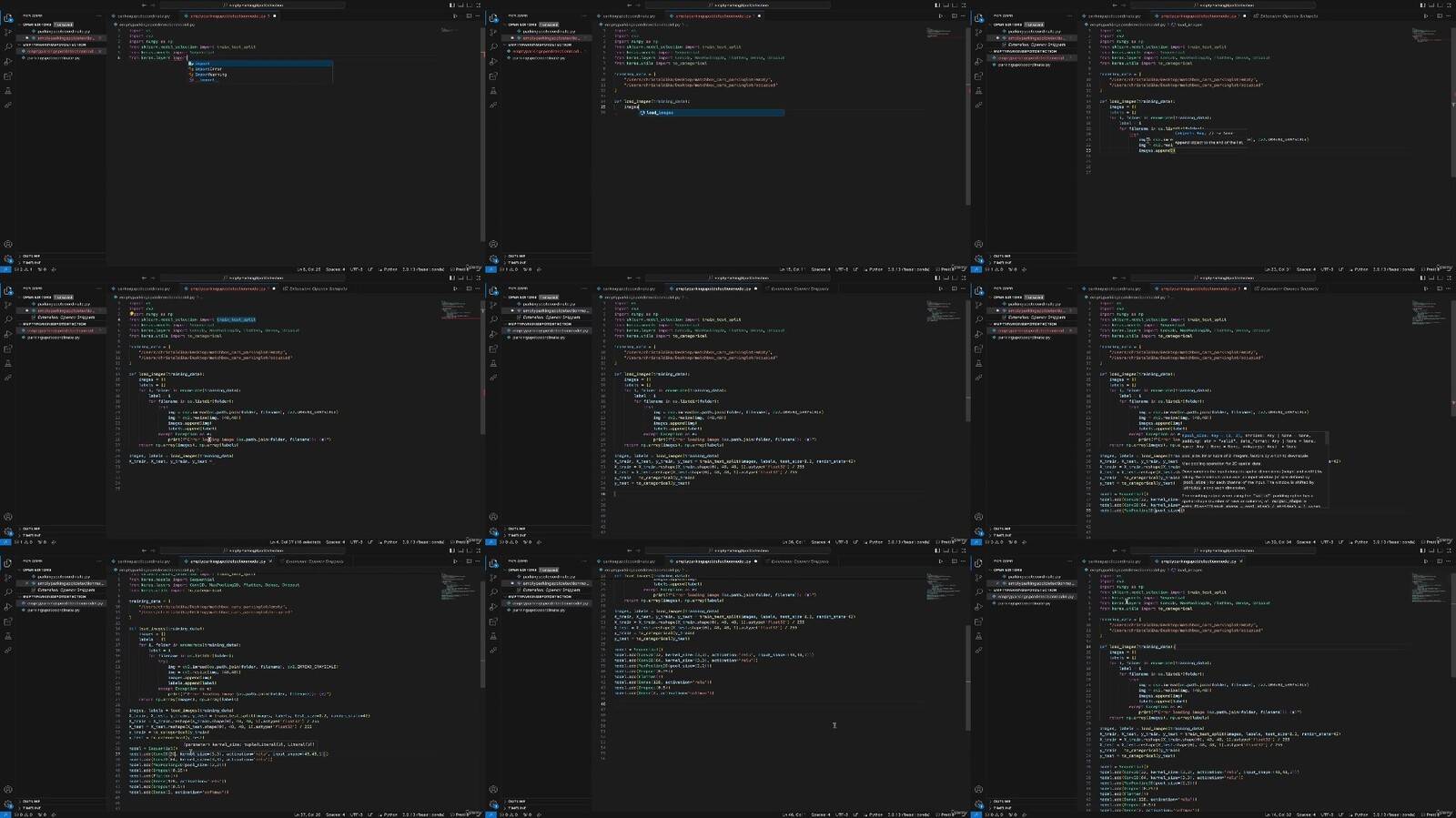Open Customize Layout icon in the top-left frame
The image size is (1456, 818).
coord(479,5)
